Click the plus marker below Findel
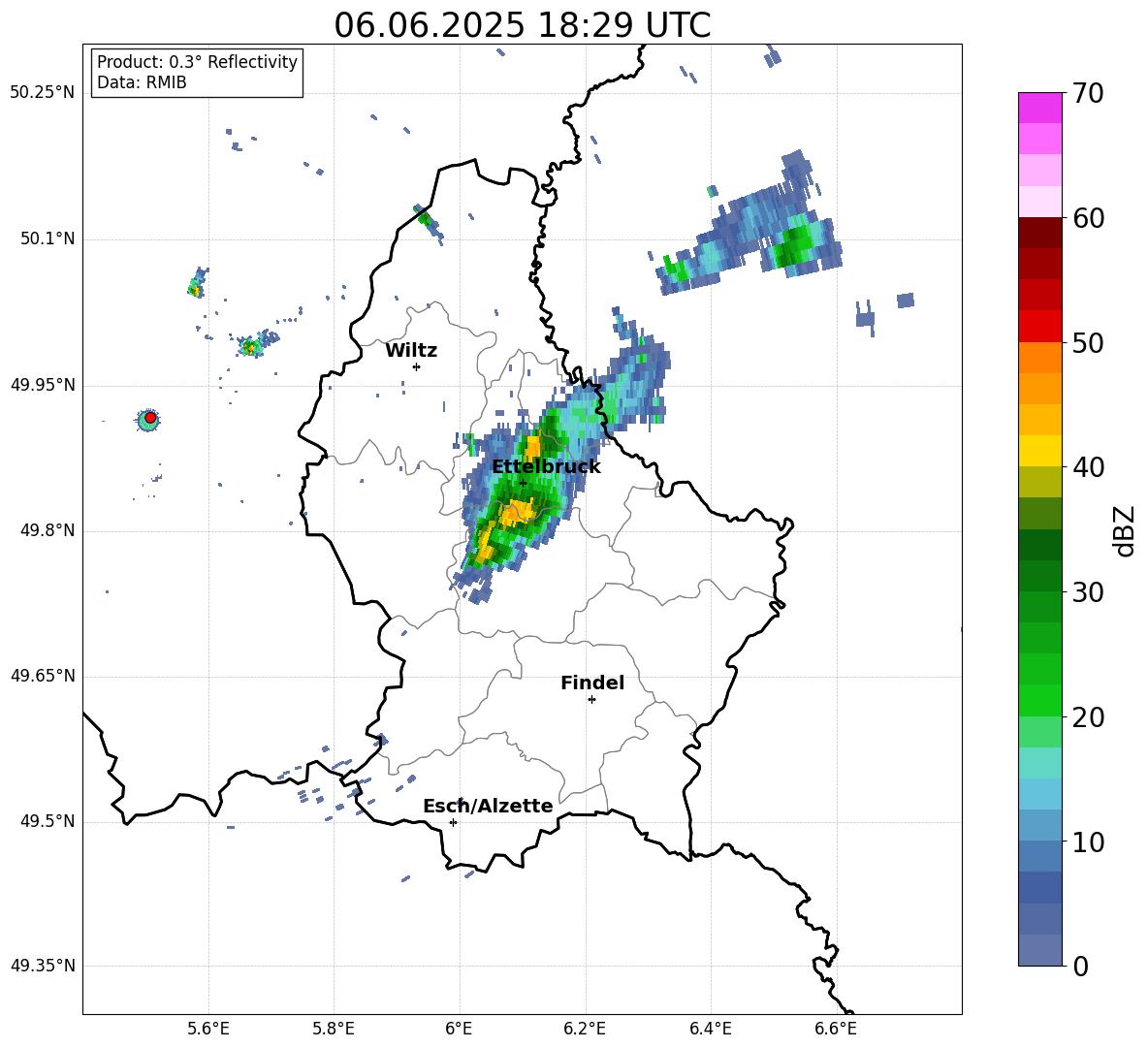Screen dimensions: 1148x1048 point(591,700)
